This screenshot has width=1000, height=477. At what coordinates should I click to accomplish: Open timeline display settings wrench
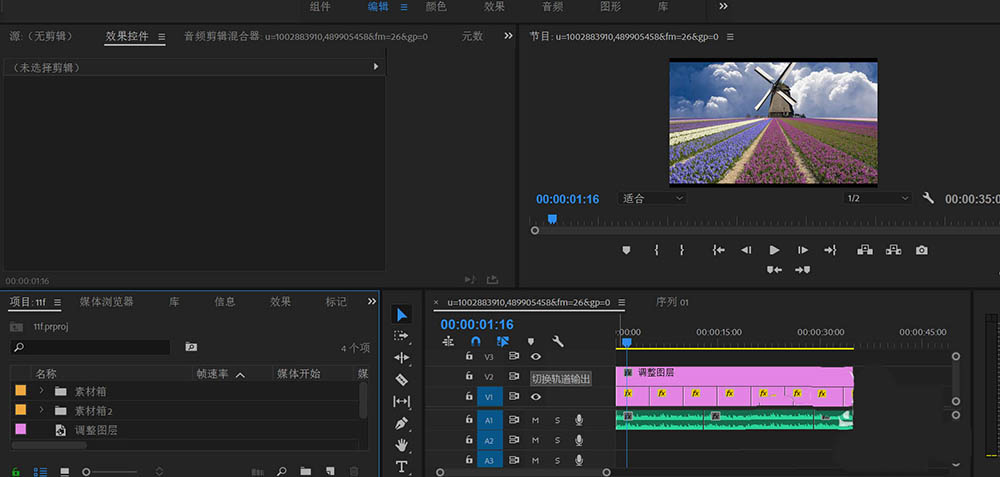click(x=558, y=341)
